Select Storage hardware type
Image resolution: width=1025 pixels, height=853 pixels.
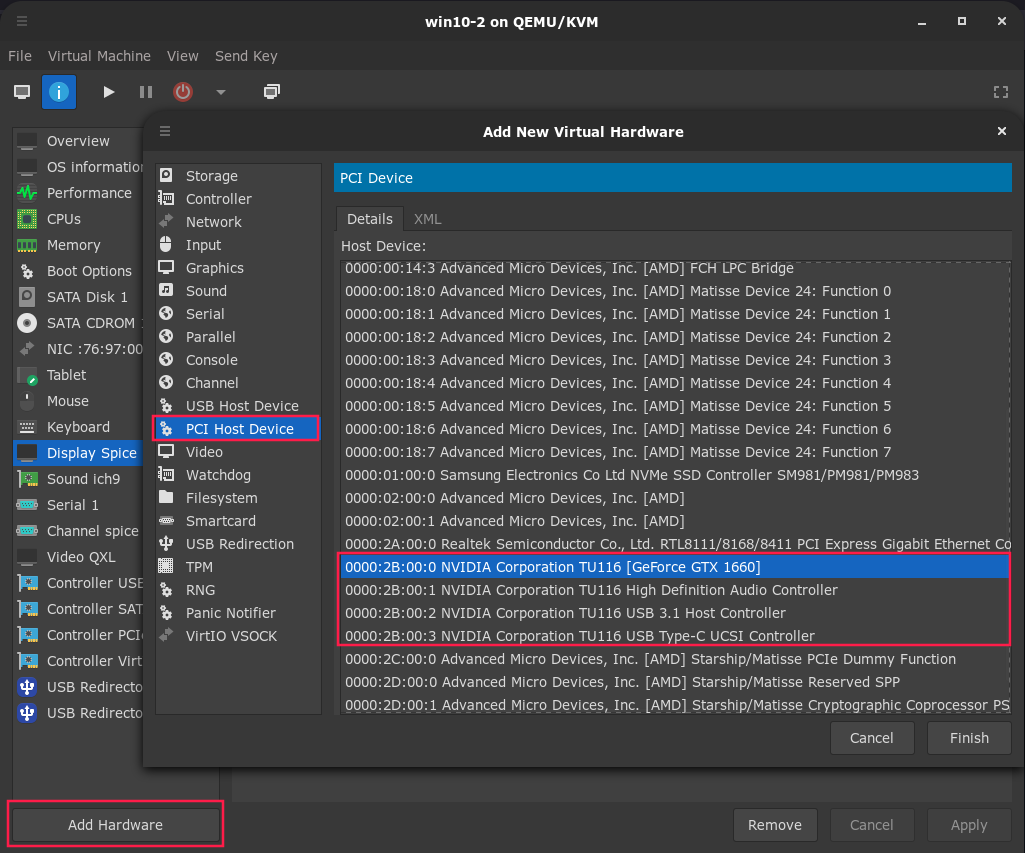[x=239, y=176]
